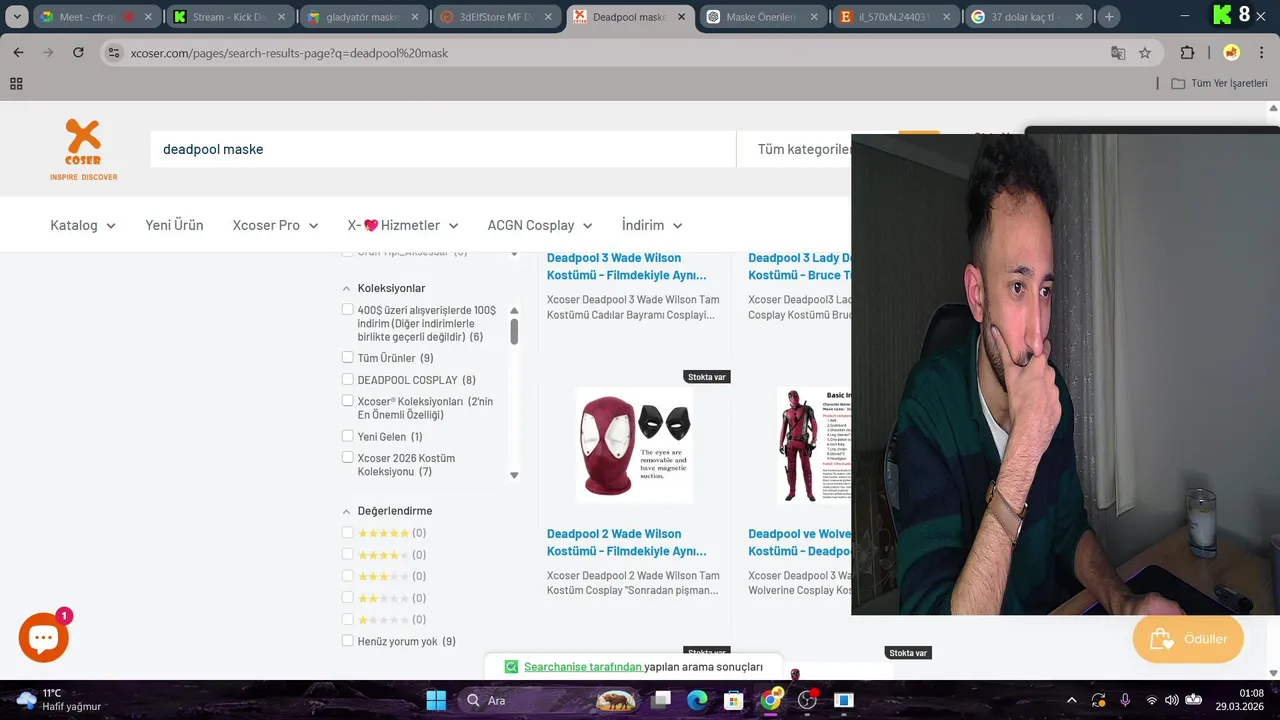This screenshot has height=720, width=1280.
Task: Reload the current page
Action: 78,53
